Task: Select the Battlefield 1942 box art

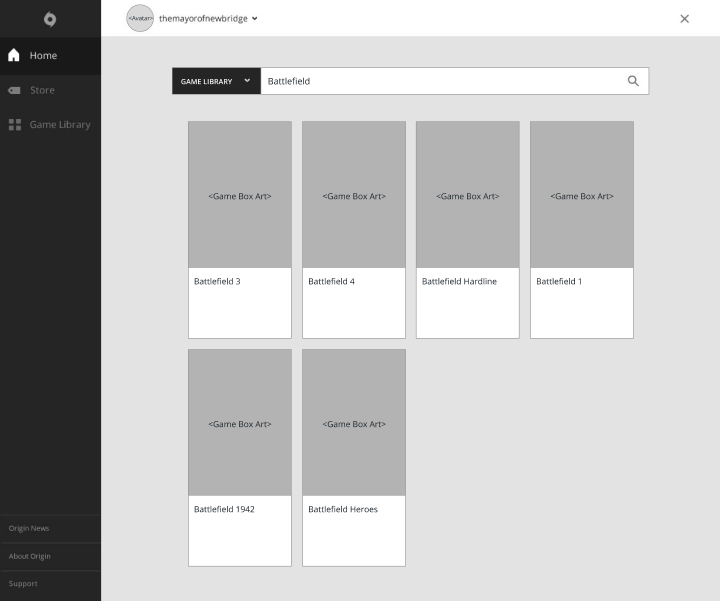Action: (x=240, y=422)
